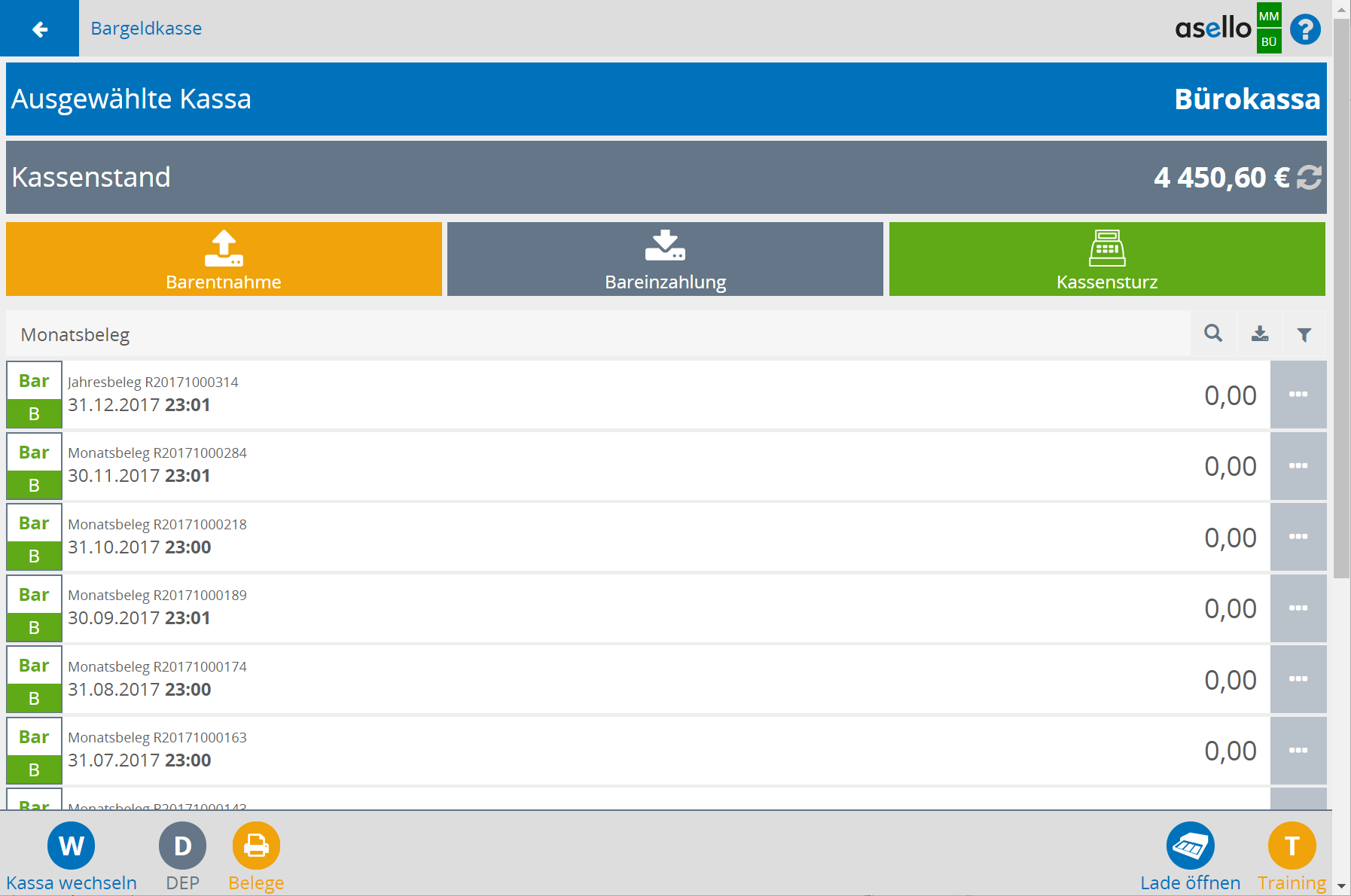Toggle Training mode

[x=1292, y=846]
